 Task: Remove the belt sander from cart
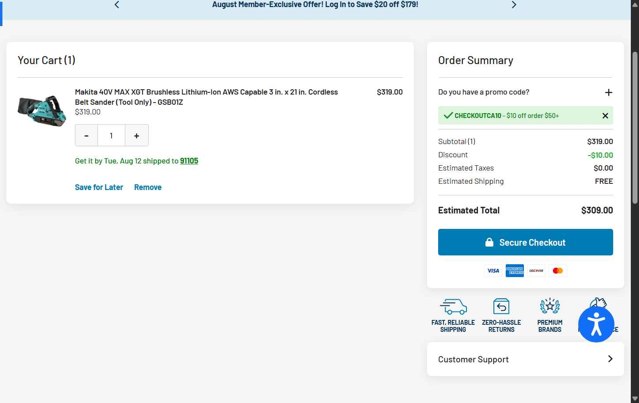[148, 187]
